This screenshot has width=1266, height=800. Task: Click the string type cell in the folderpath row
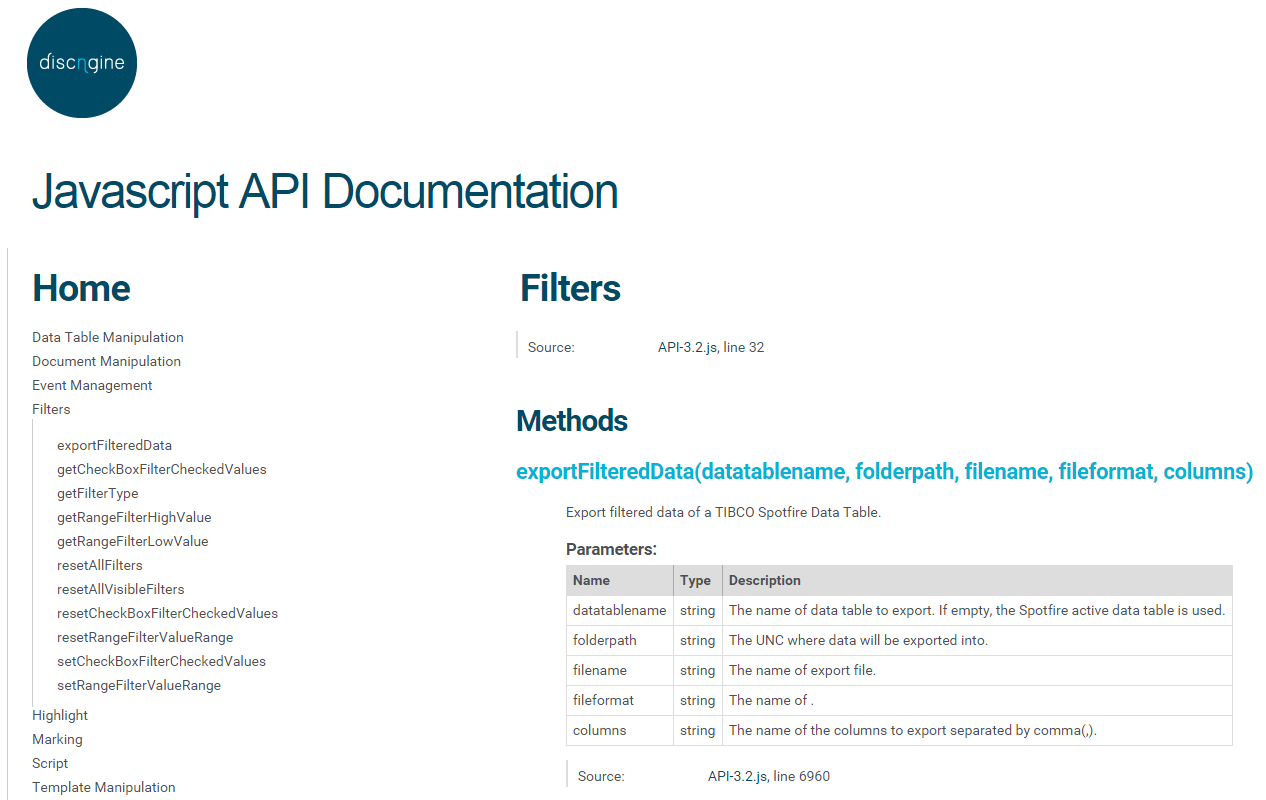698,640
